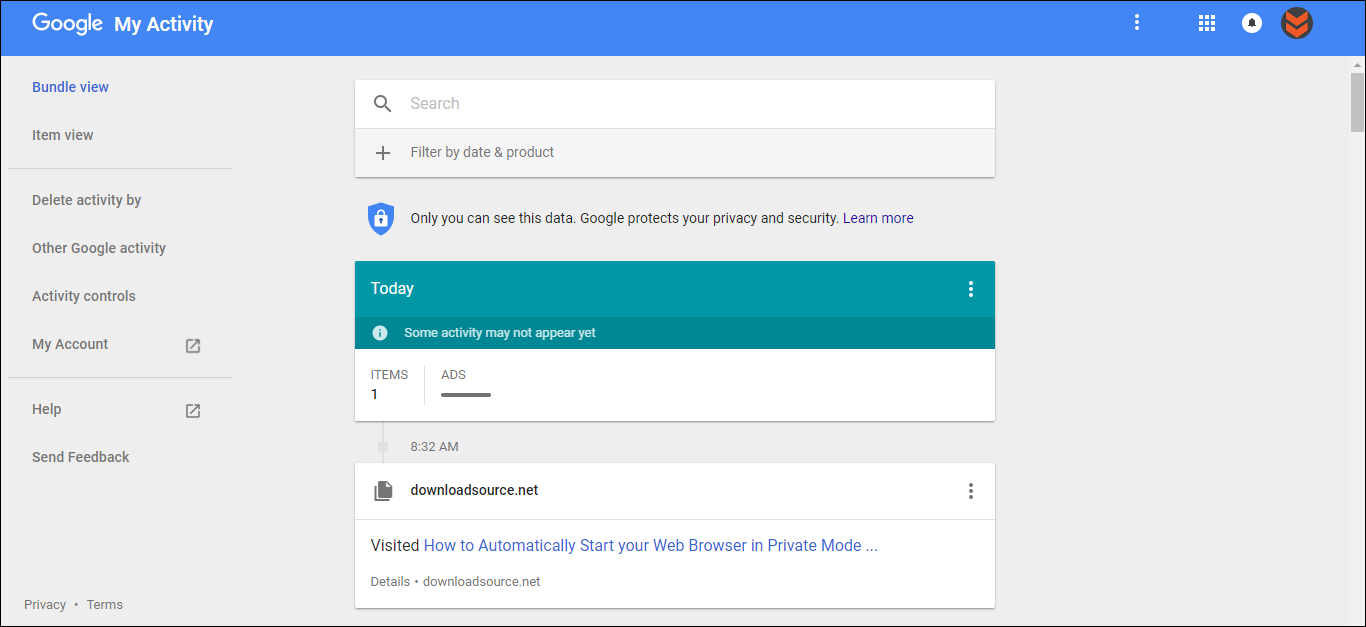Click the ITEMS count in Today card
Viewport: 1366px width, 627px height.
point(389,384)
